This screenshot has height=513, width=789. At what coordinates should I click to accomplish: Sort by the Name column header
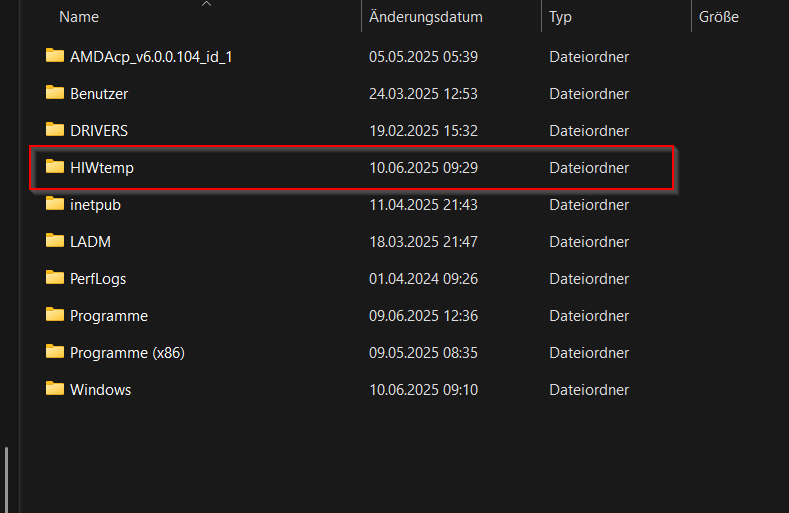pyautogui.click(x=80, y=17)
